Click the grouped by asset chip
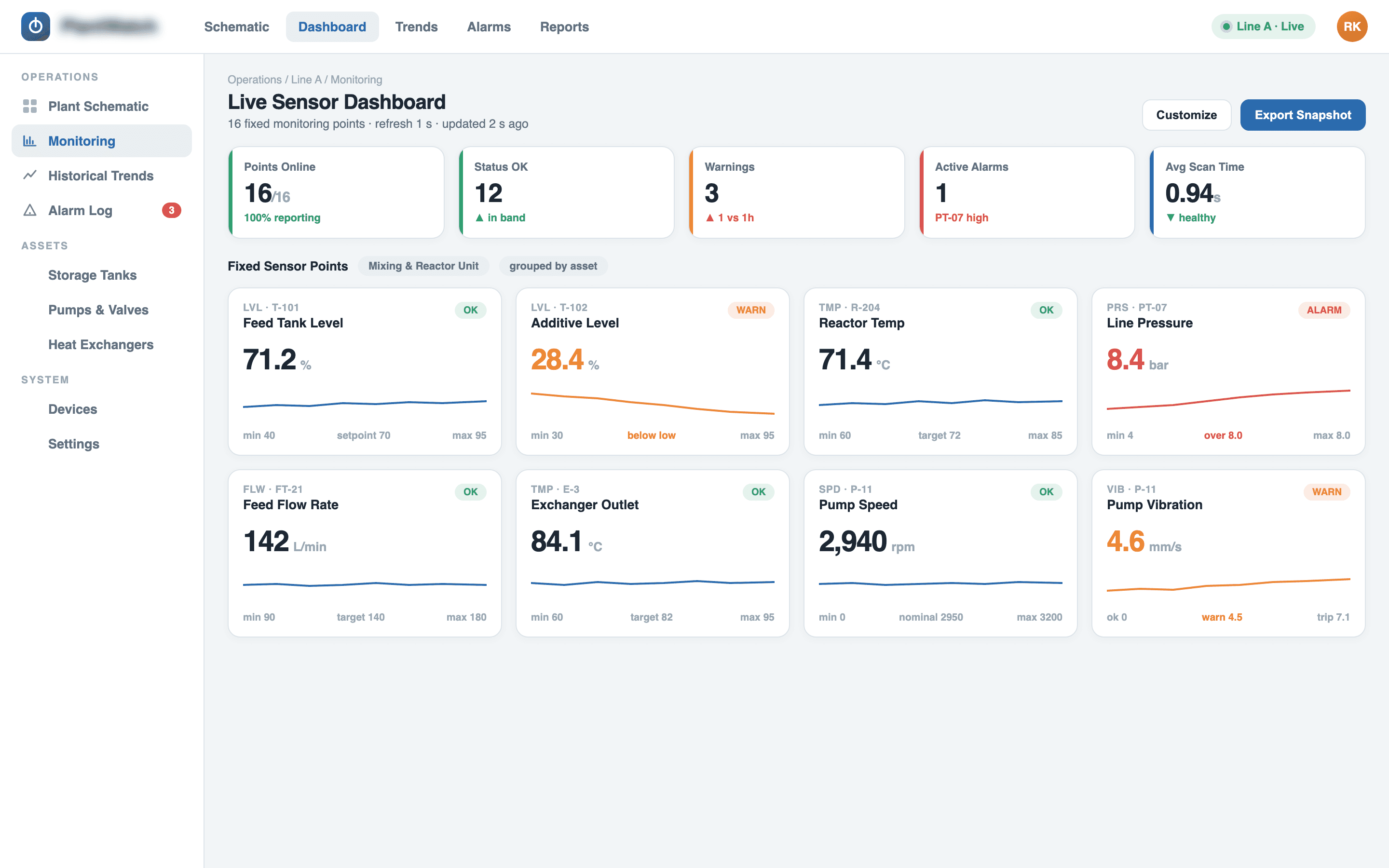This screenshot has width=1389, height=868. (x=553, y=266)
